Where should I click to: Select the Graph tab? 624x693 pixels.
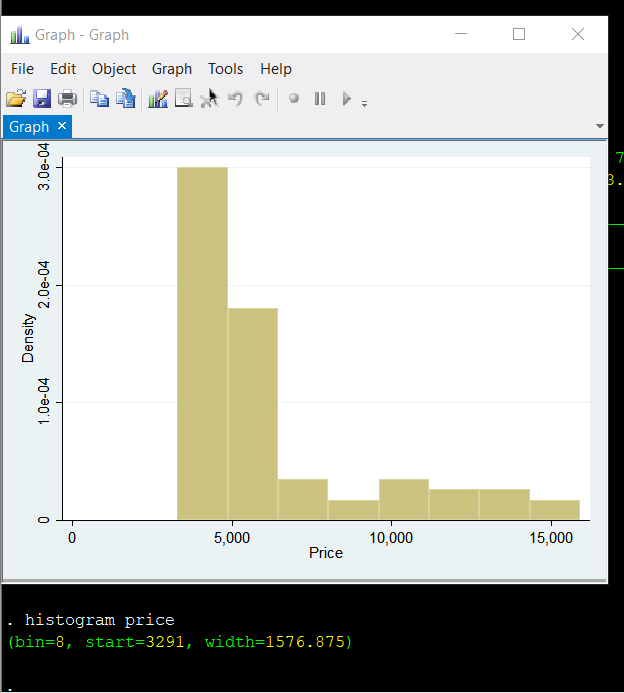(x=29, y=127)
